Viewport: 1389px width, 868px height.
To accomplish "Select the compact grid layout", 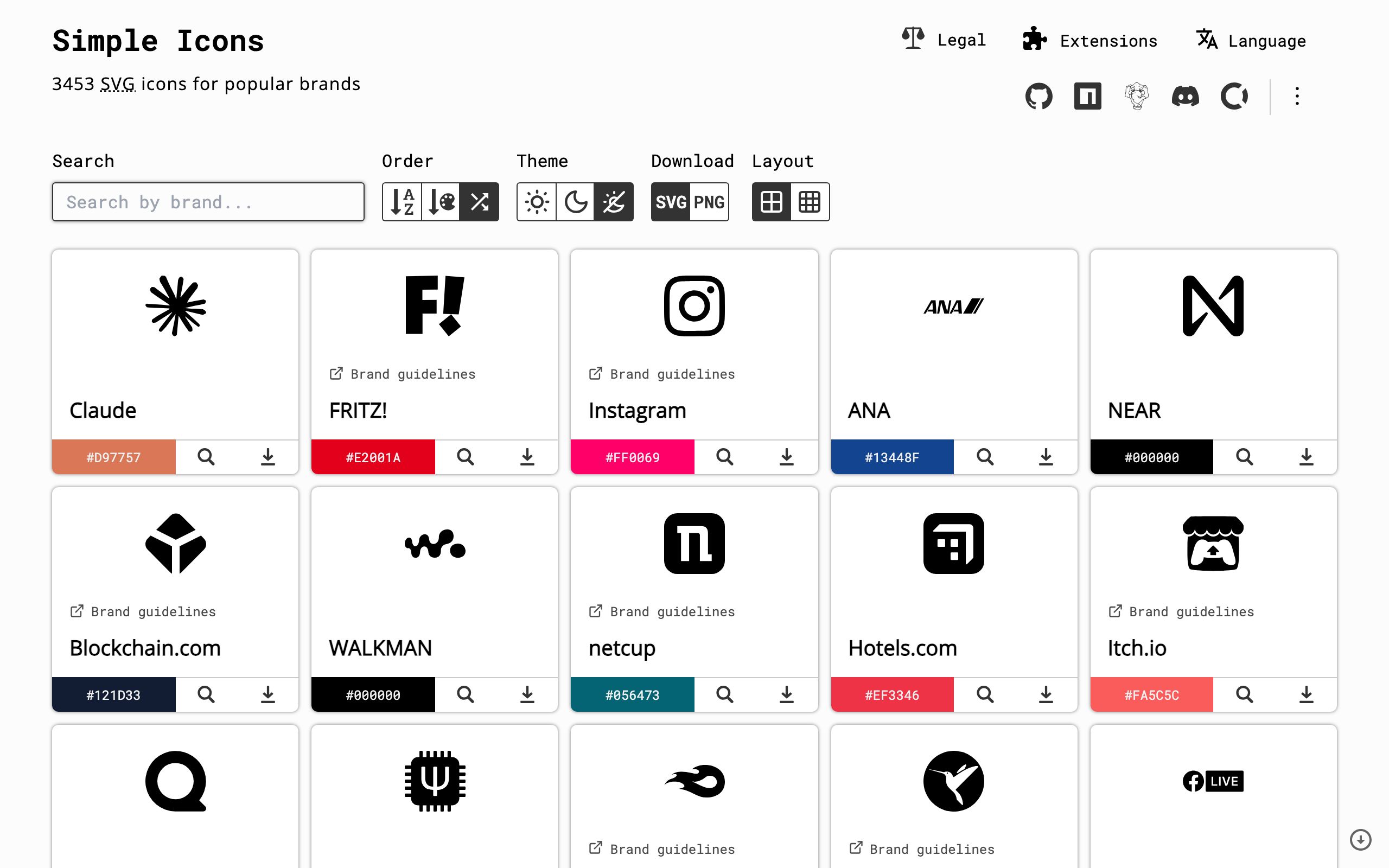I will pos(810,201).
